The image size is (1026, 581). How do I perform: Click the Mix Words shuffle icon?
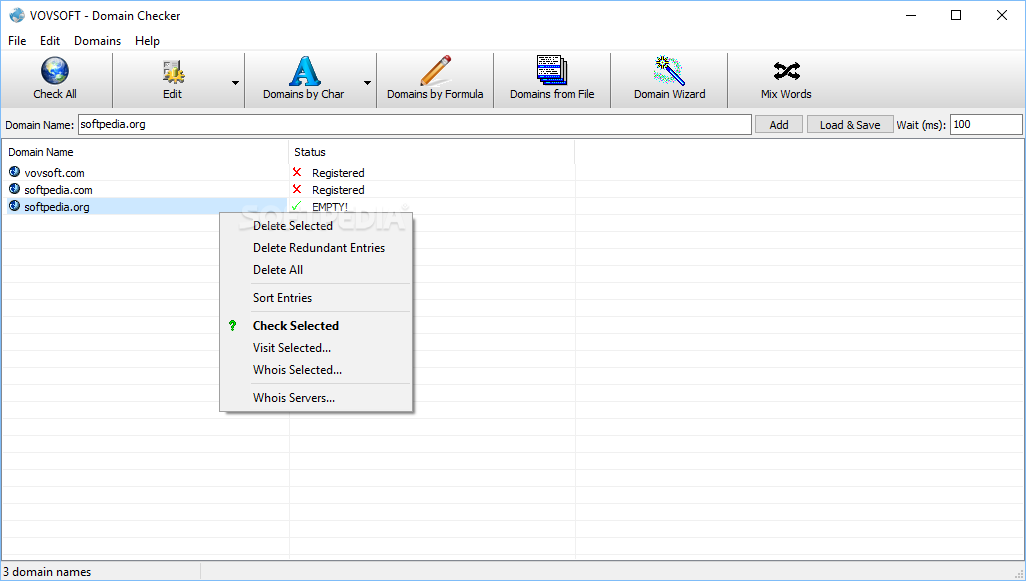tap(786, 71)
